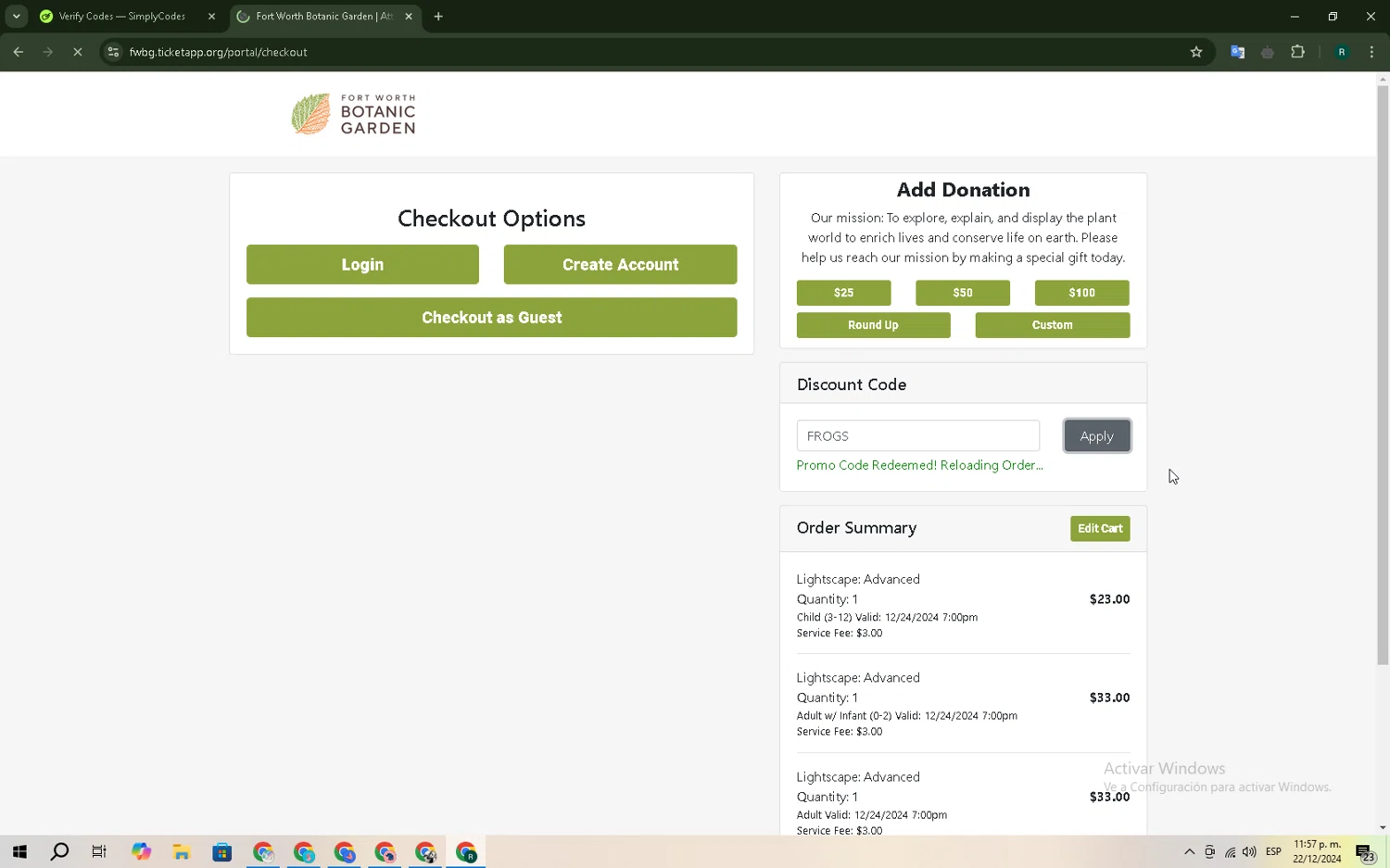Open the notification center with 23 alerts
The image size is (1390, 868).
(x=1366, y=852)
